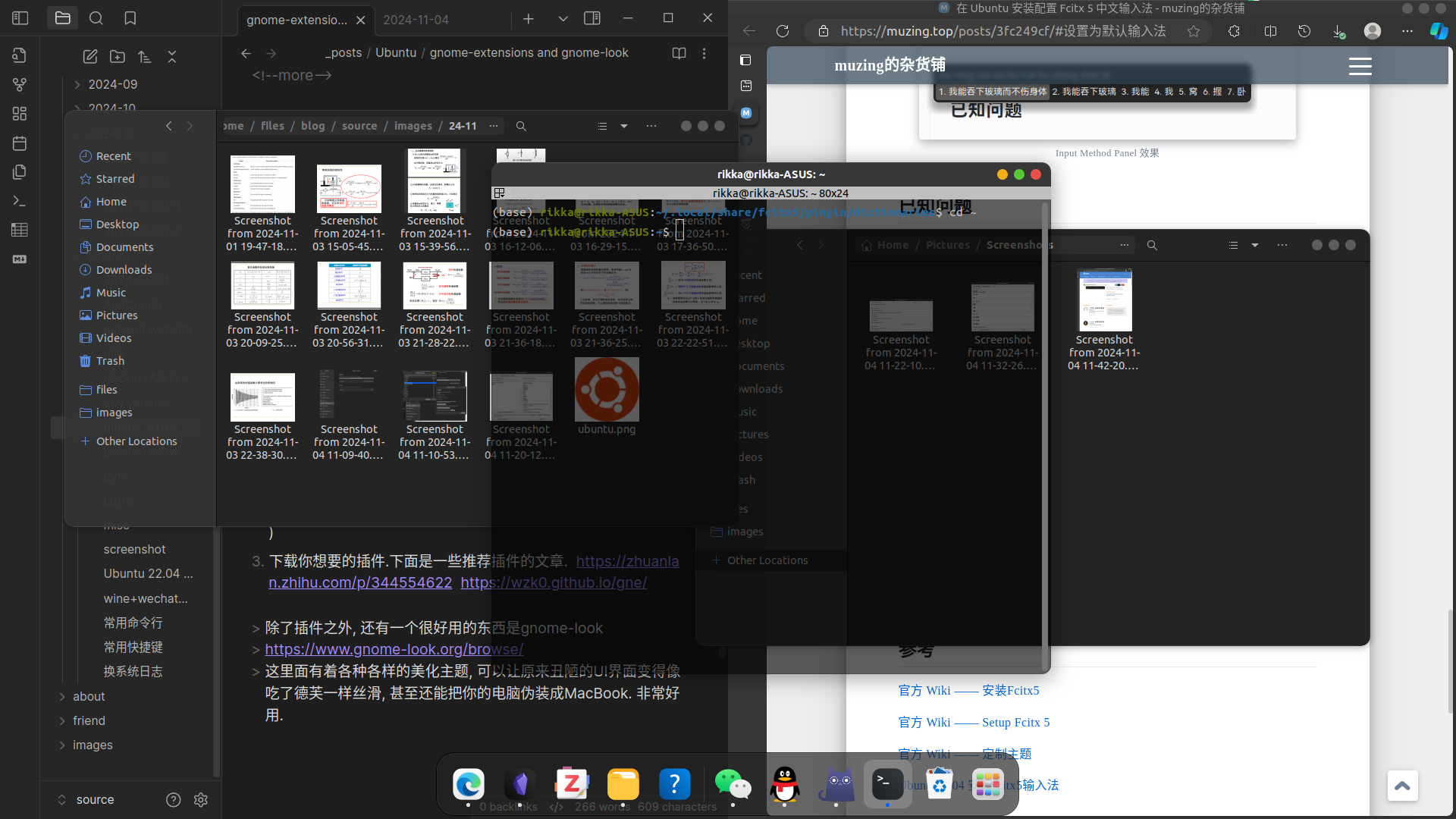Open the view options dropdown in Nautilus
This screenshot has width=1456, height=819.
(x=624, y=126)
